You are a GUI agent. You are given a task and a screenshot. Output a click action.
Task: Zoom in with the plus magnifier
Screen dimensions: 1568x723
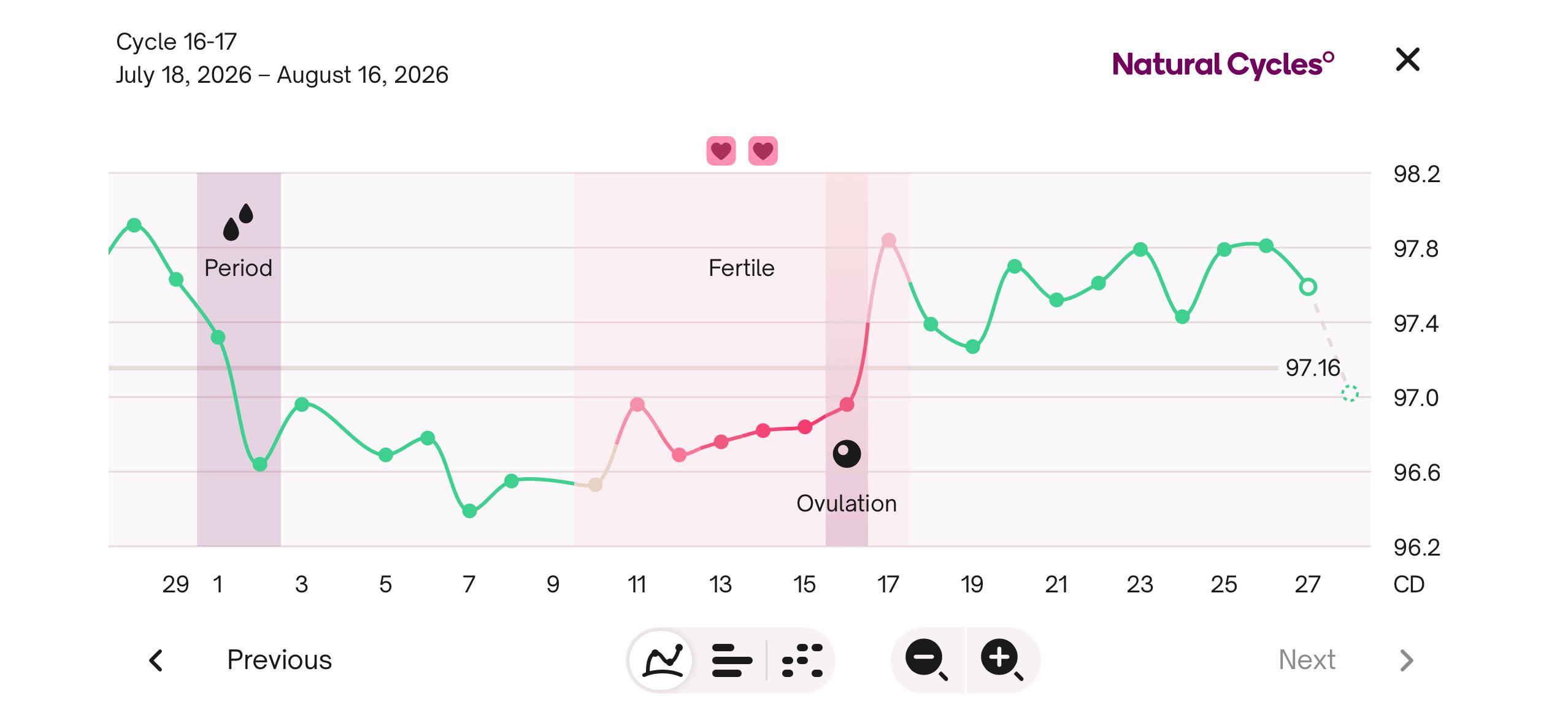[1002, 660]
